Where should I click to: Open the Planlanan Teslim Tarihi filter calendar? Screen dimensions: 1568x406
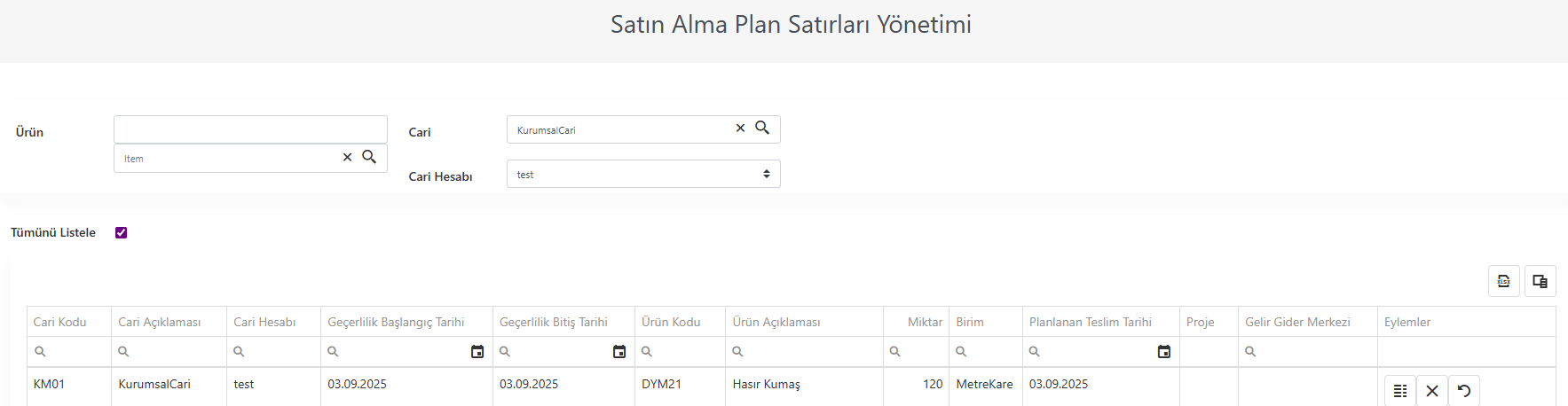click(1164, 352)
